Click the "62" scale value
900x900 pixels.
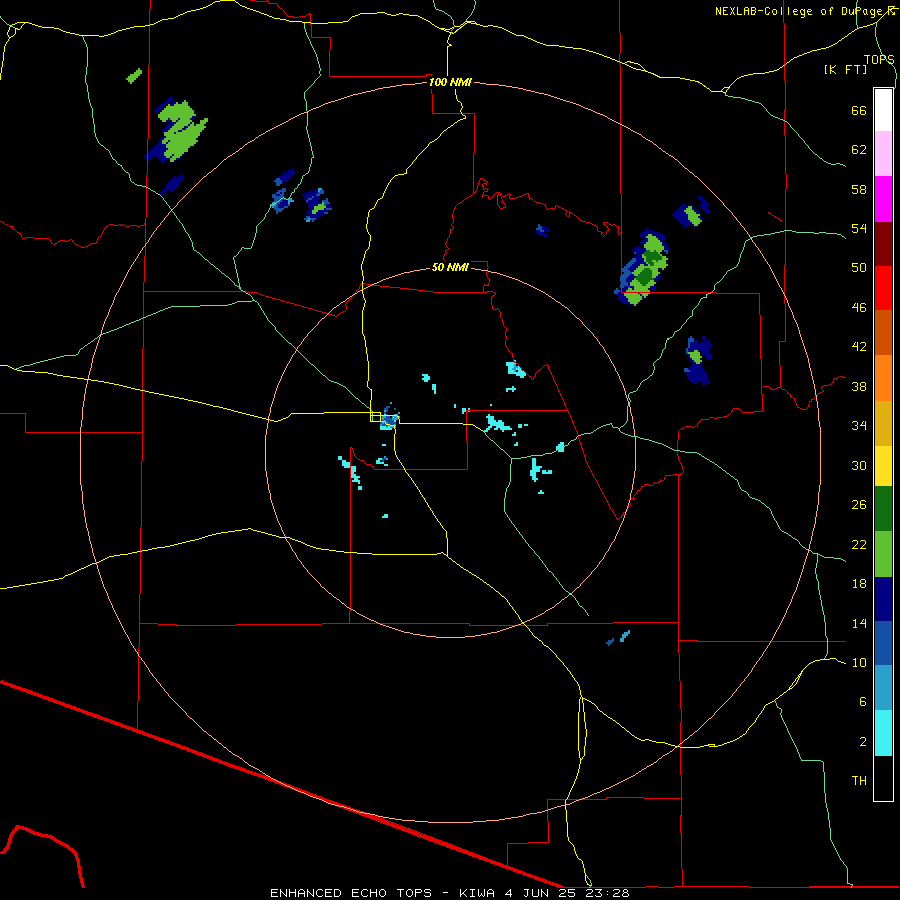(859, 150)
